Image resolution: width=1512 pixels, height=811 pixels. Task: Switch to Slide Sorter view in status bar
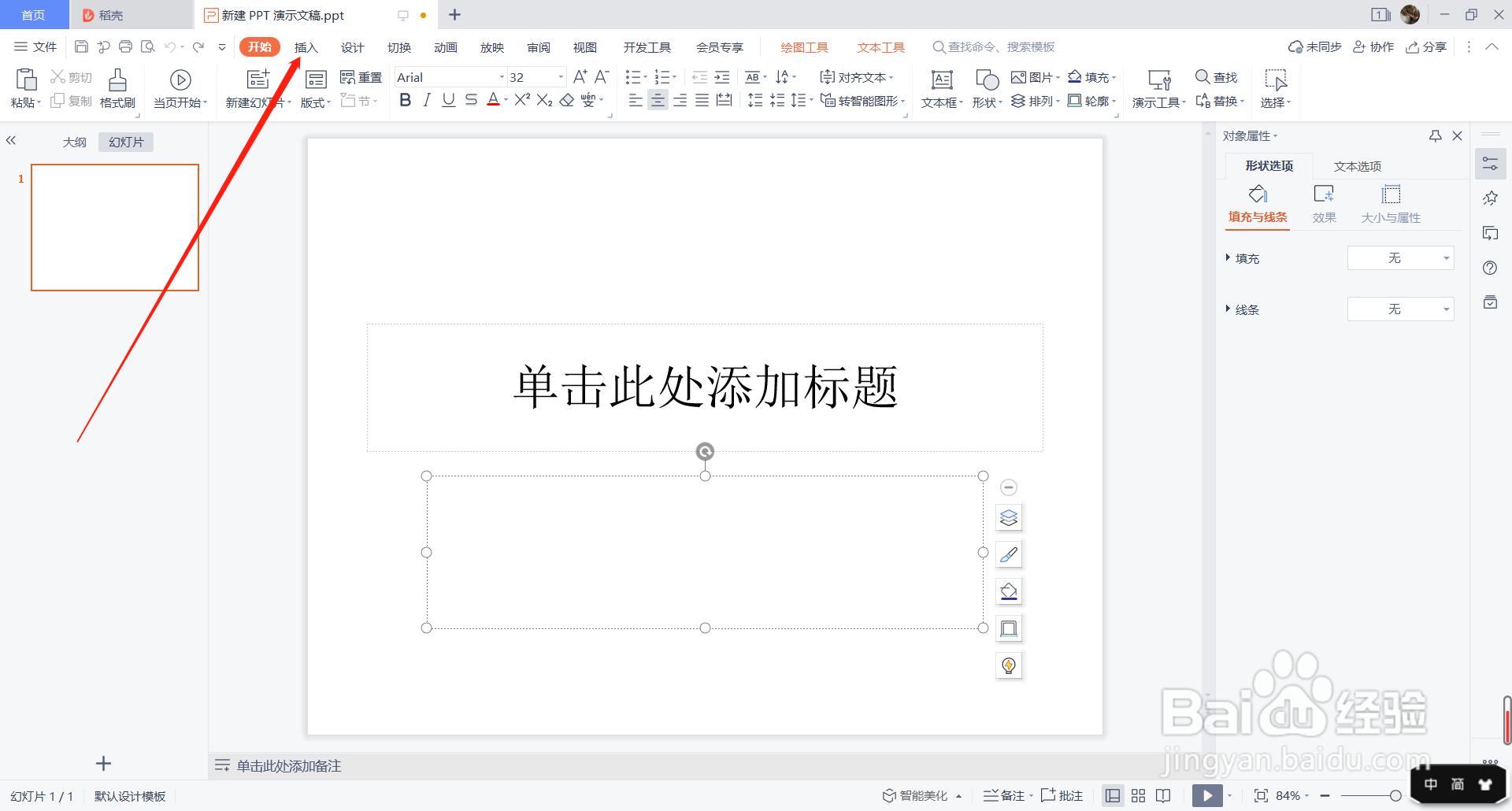[1138, 795]
